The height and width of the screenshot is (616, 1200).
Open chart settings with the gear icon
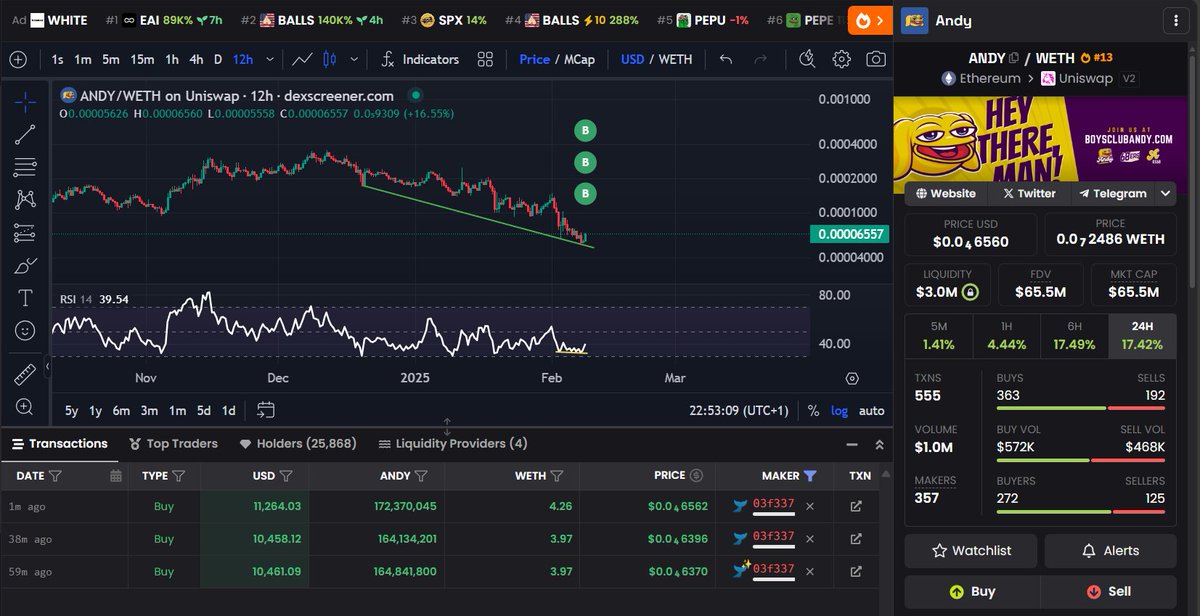(842, 60)
